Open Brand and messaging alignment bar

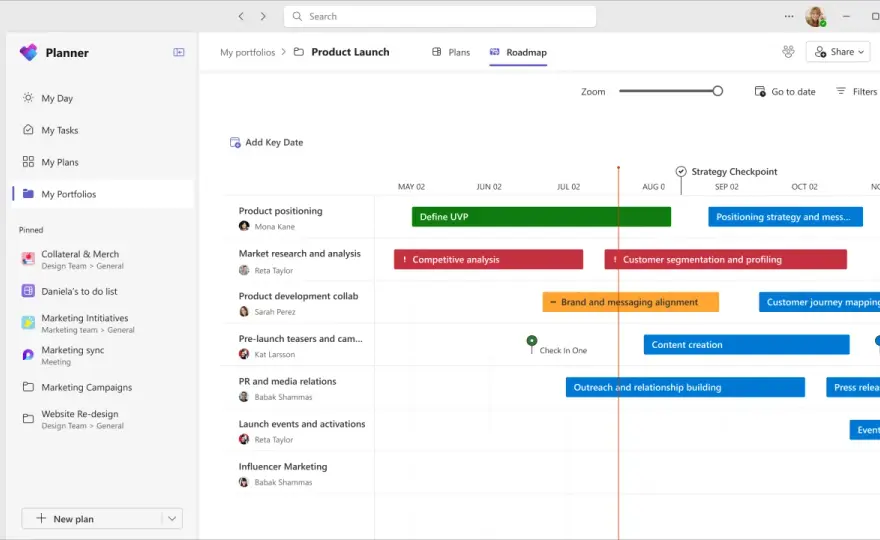click(630, 302)
